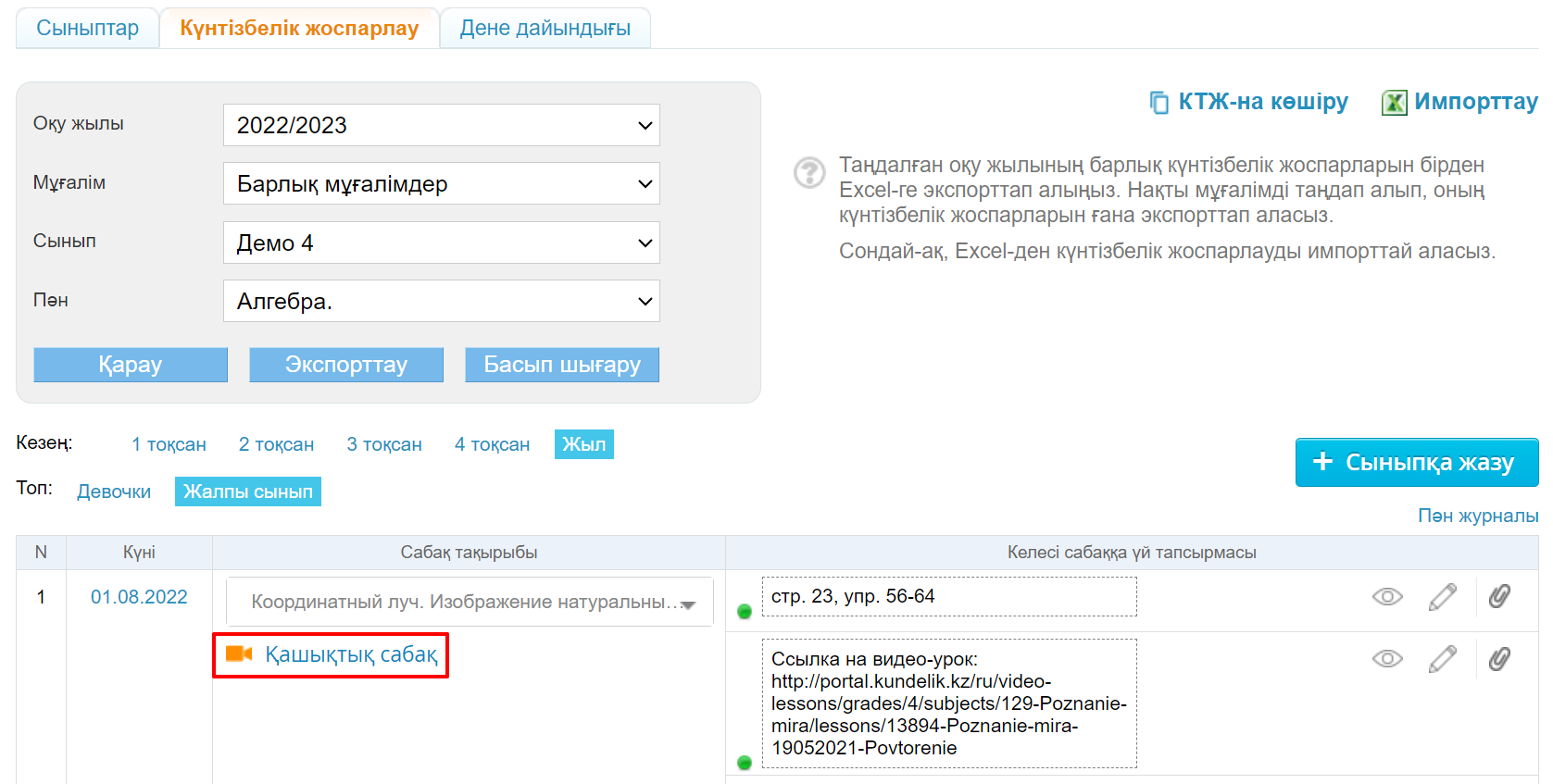Click the Excel icon beside Импорттау
This screenshot has height=784, width=1553.
pyautogui.click(x=1394, y=102)
